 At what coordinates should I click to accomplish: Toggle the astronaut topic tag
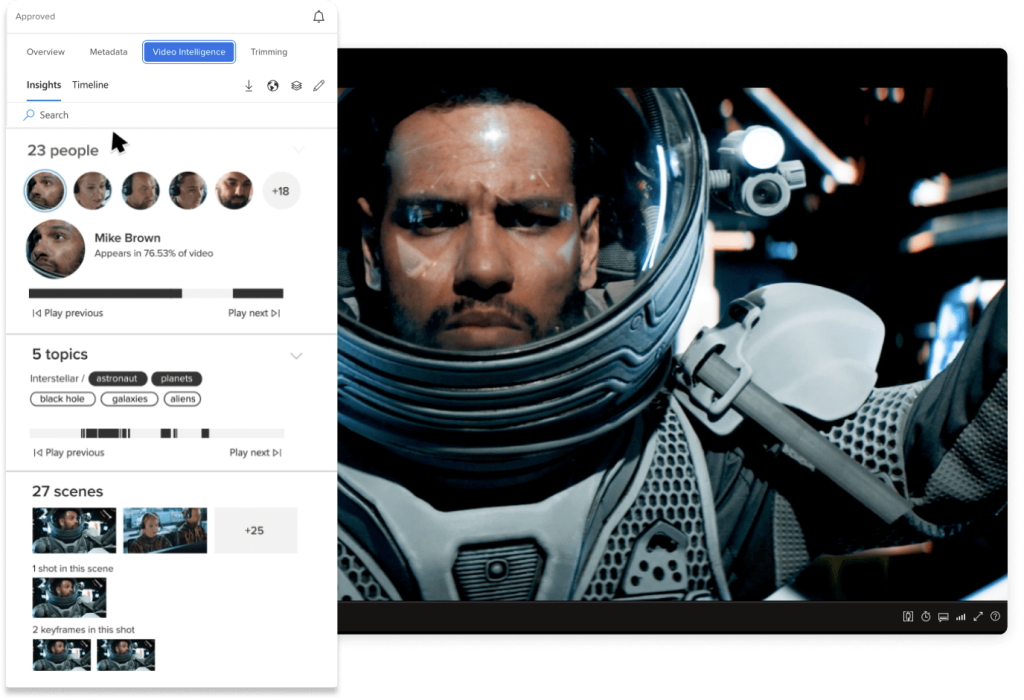118,379
